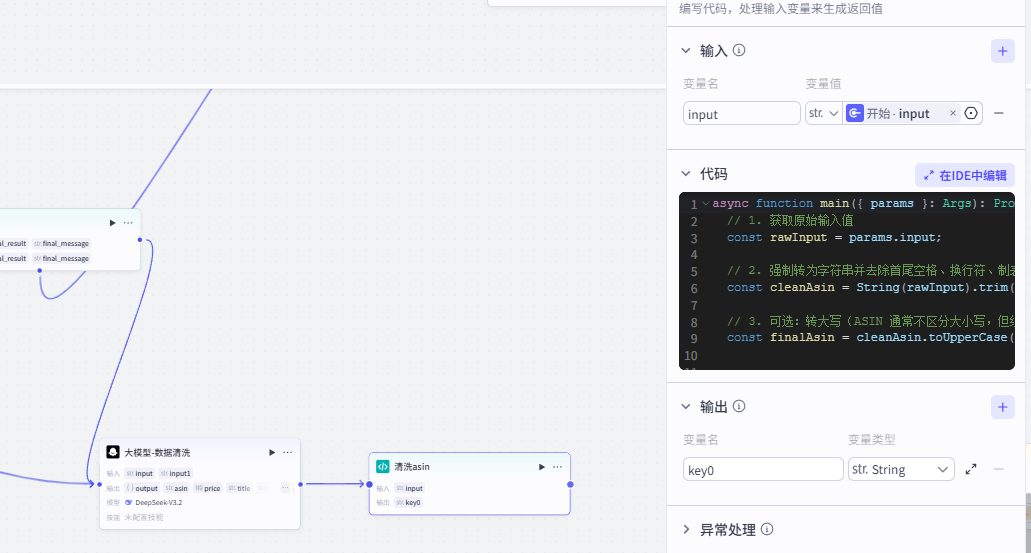Click the asin output tag in 大模型-数据清洗
The height and width of the screenshot is (553, 1031).
click(x=176, y=488)
